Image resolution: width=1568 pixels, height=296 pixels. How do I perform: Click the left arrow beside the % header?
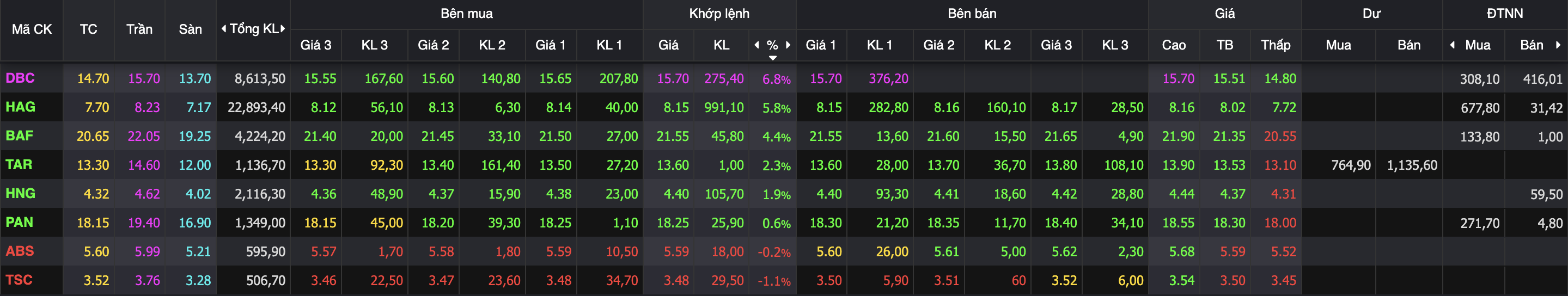(x=756, y=45)
